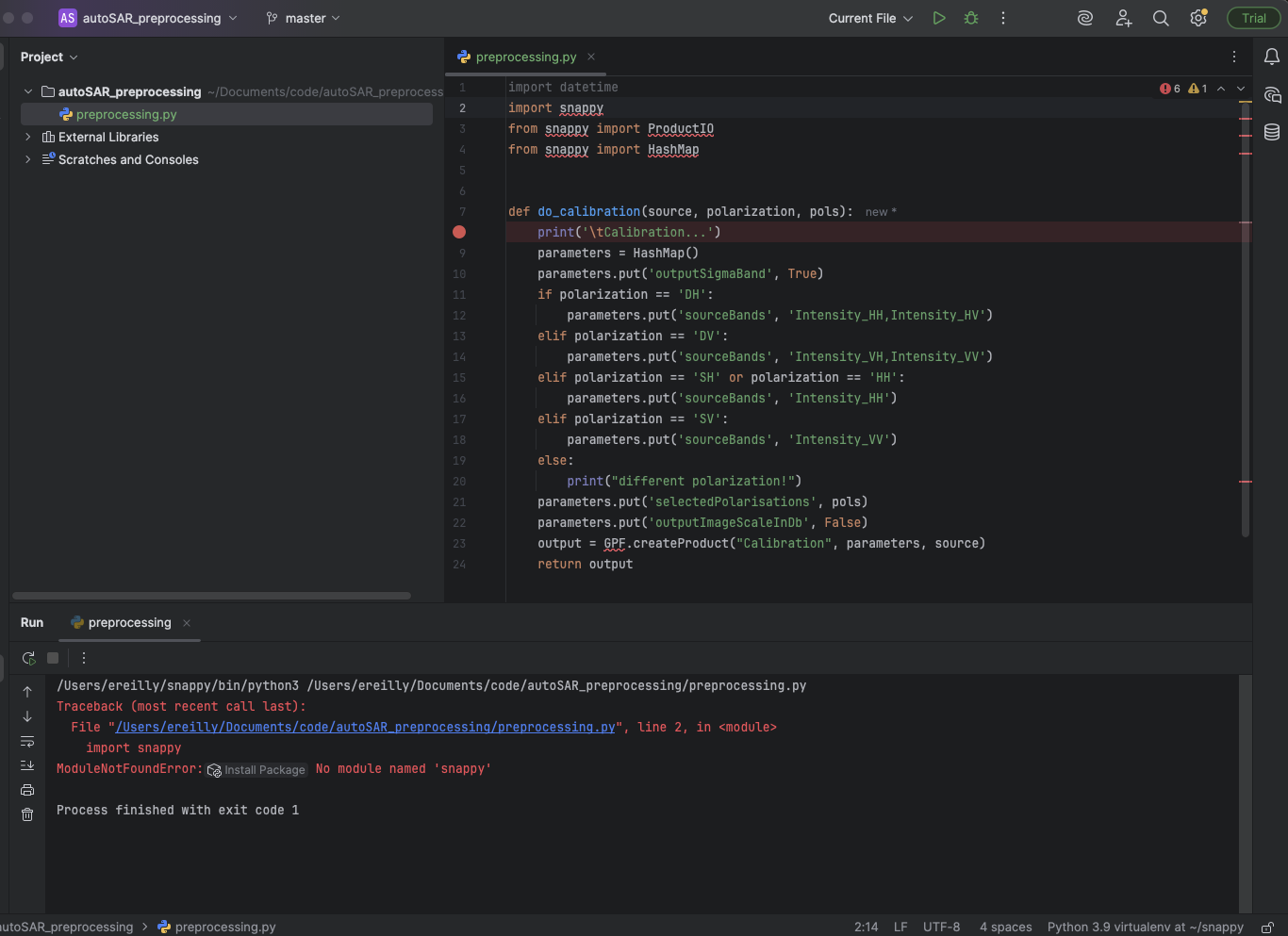Open the 4 spaces indent settings
The width and height of the screenshot is (1288, 936).
(x=1006, y=928)
